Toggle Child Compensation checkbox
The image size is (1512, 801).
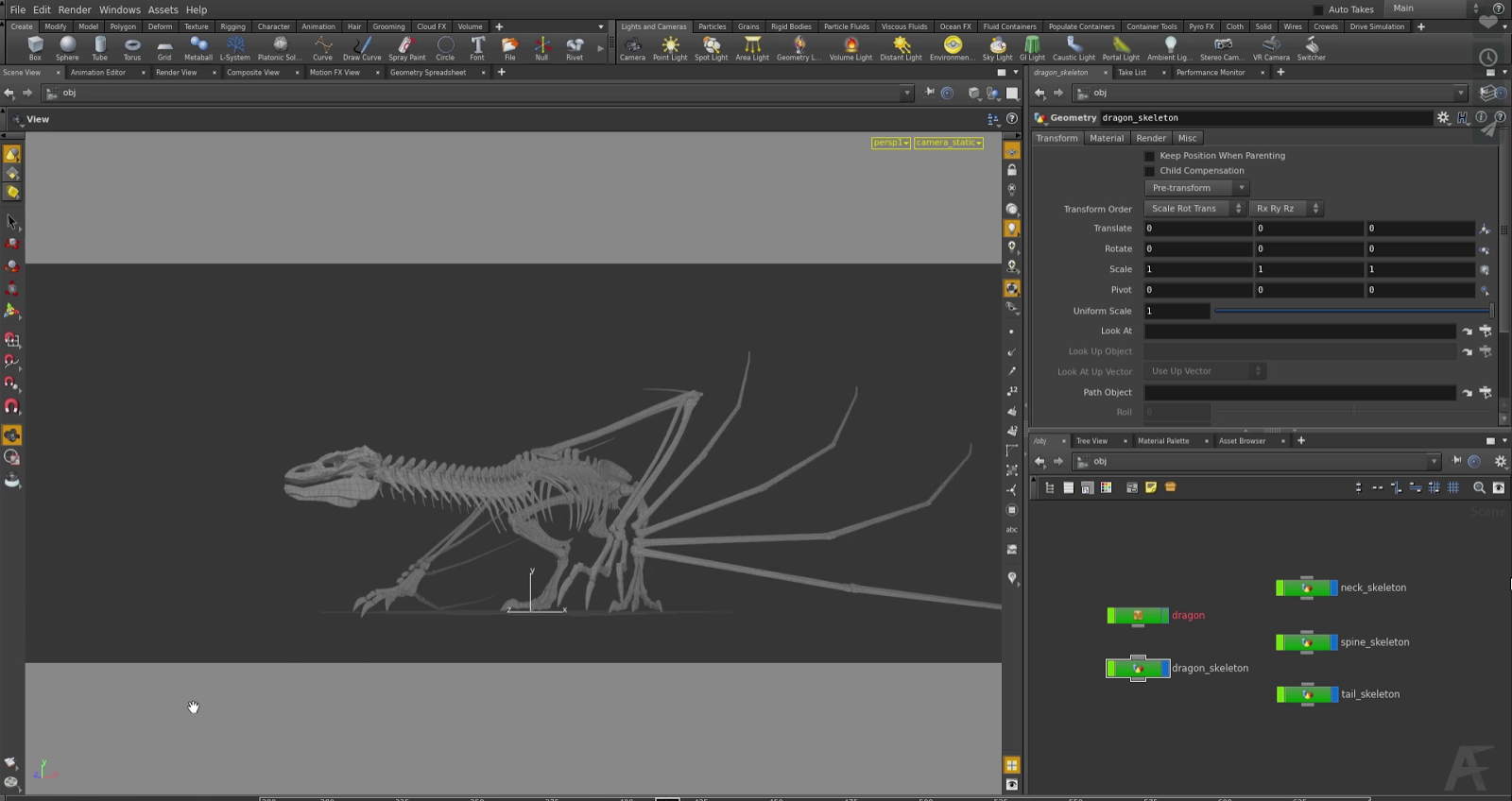pyautogui.click(x=1149, y=171)
